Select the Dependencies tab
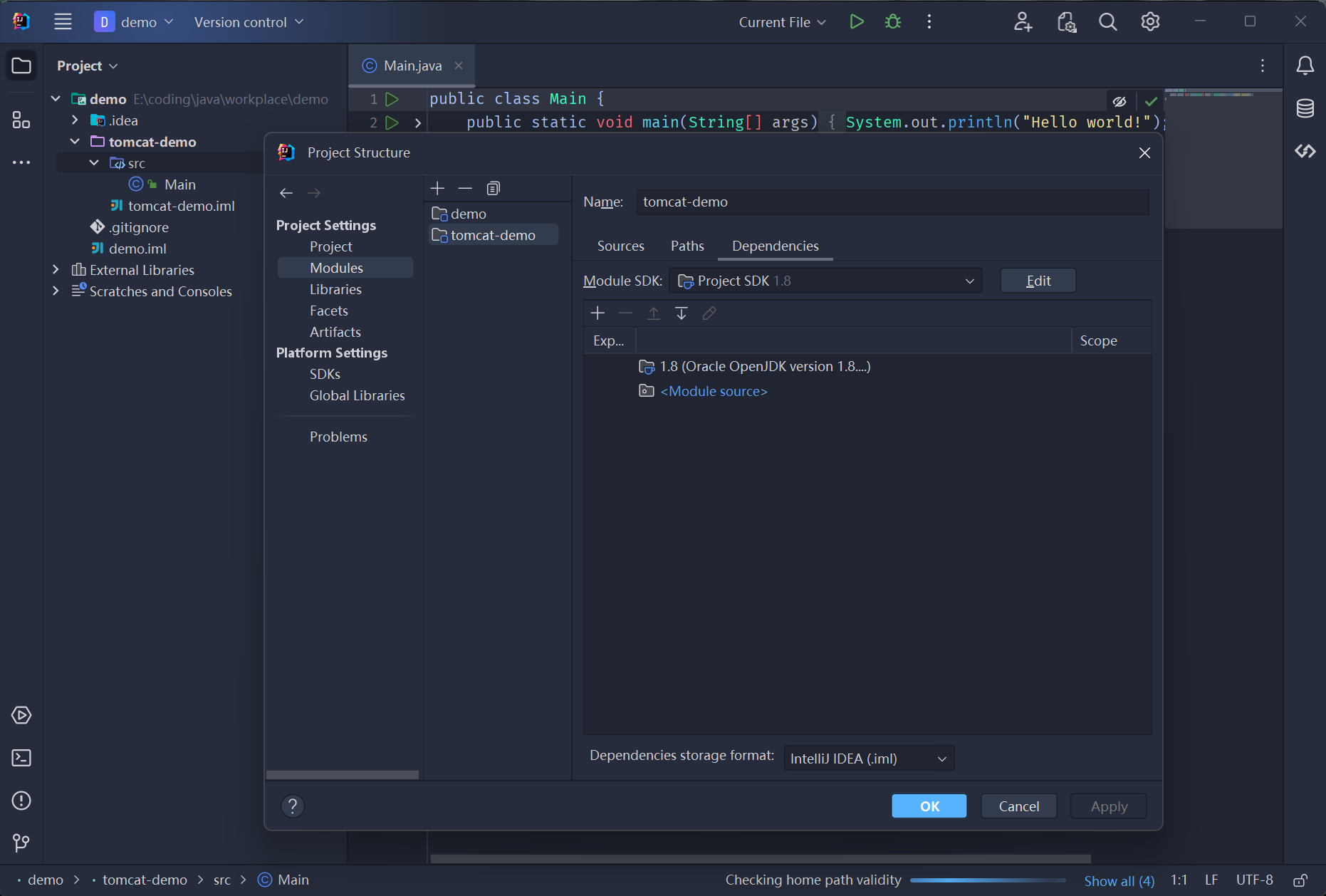The width and height of the screenshot is (1326, 896). pos(775,246)
